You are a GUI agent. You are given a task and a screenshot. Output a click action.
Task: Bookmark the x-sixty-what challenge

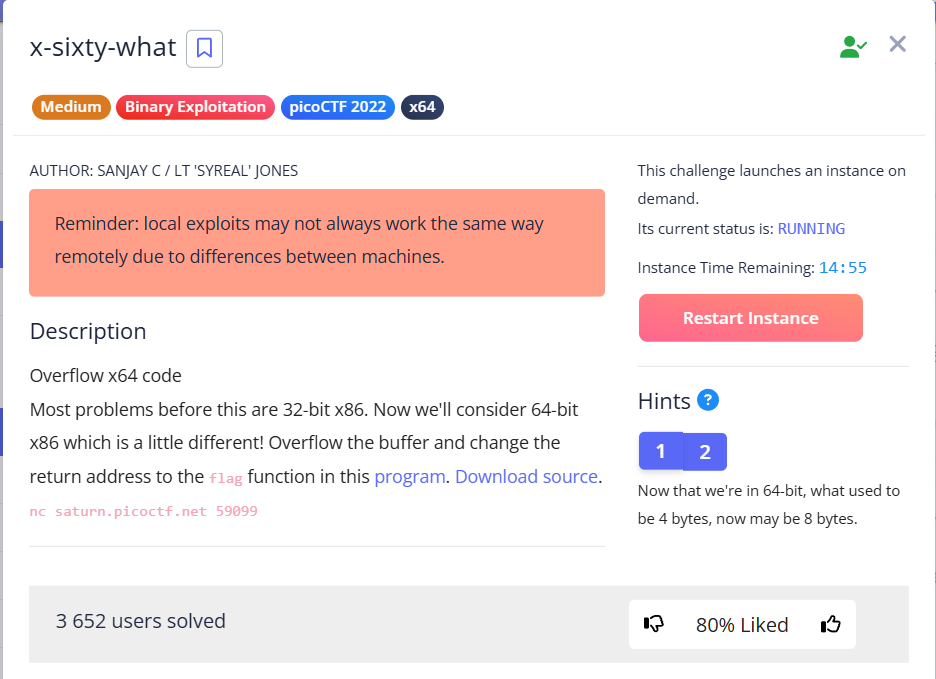[204, 48]
